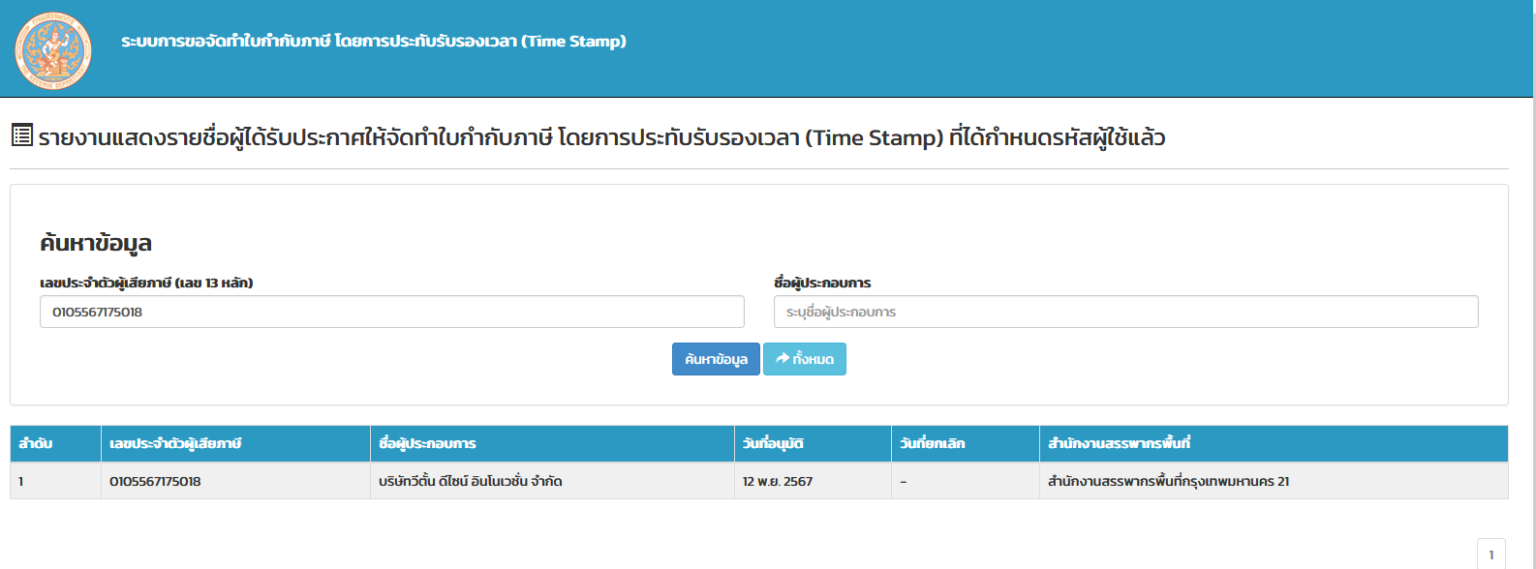Click the ค้นหาข้อมูล section heading
This screenshot has width=1536, height=569.
[x=96, y=243]
